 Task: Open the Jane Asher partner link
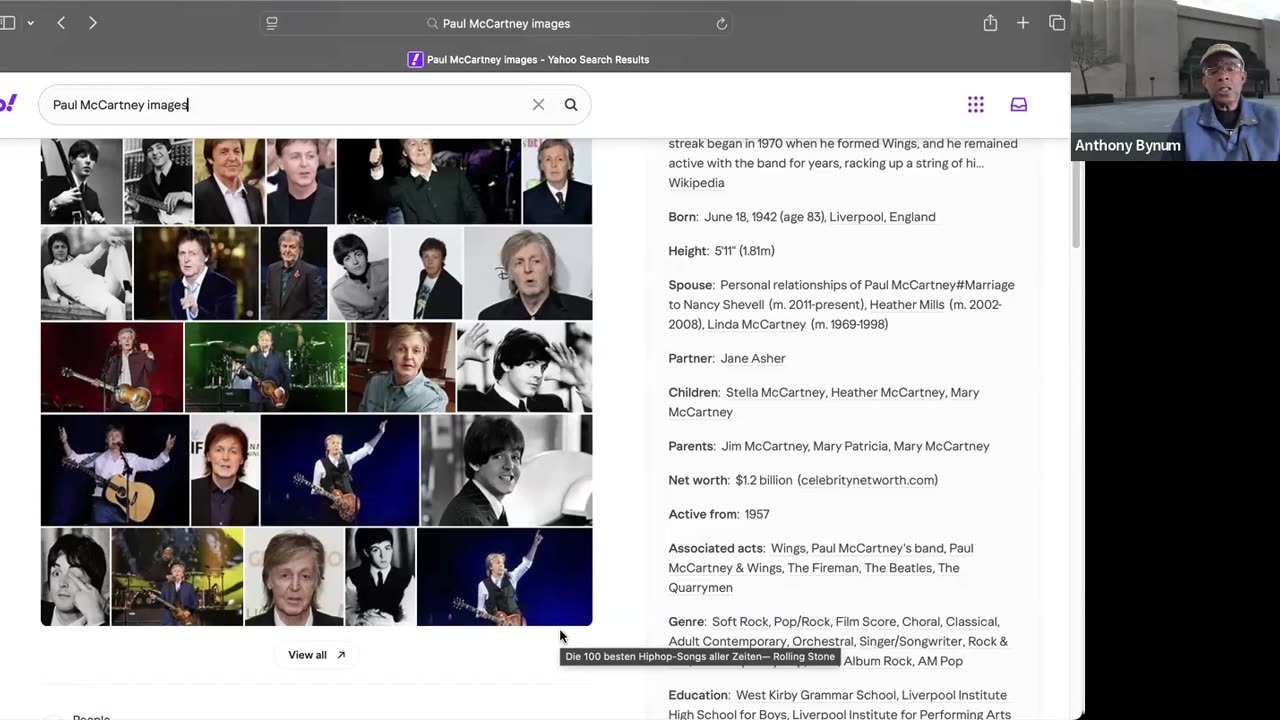753,359
